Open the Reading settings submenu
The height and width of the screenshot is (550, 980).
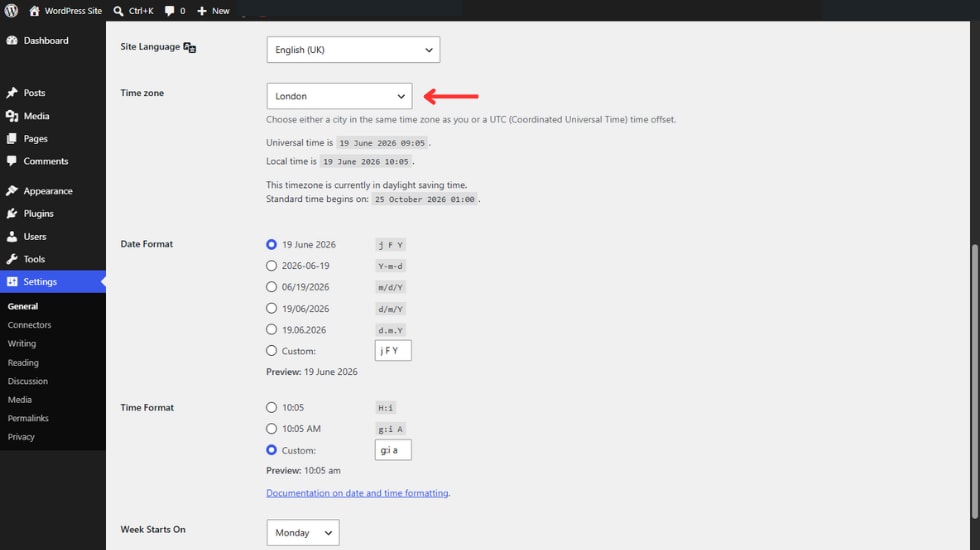point(23,362)
